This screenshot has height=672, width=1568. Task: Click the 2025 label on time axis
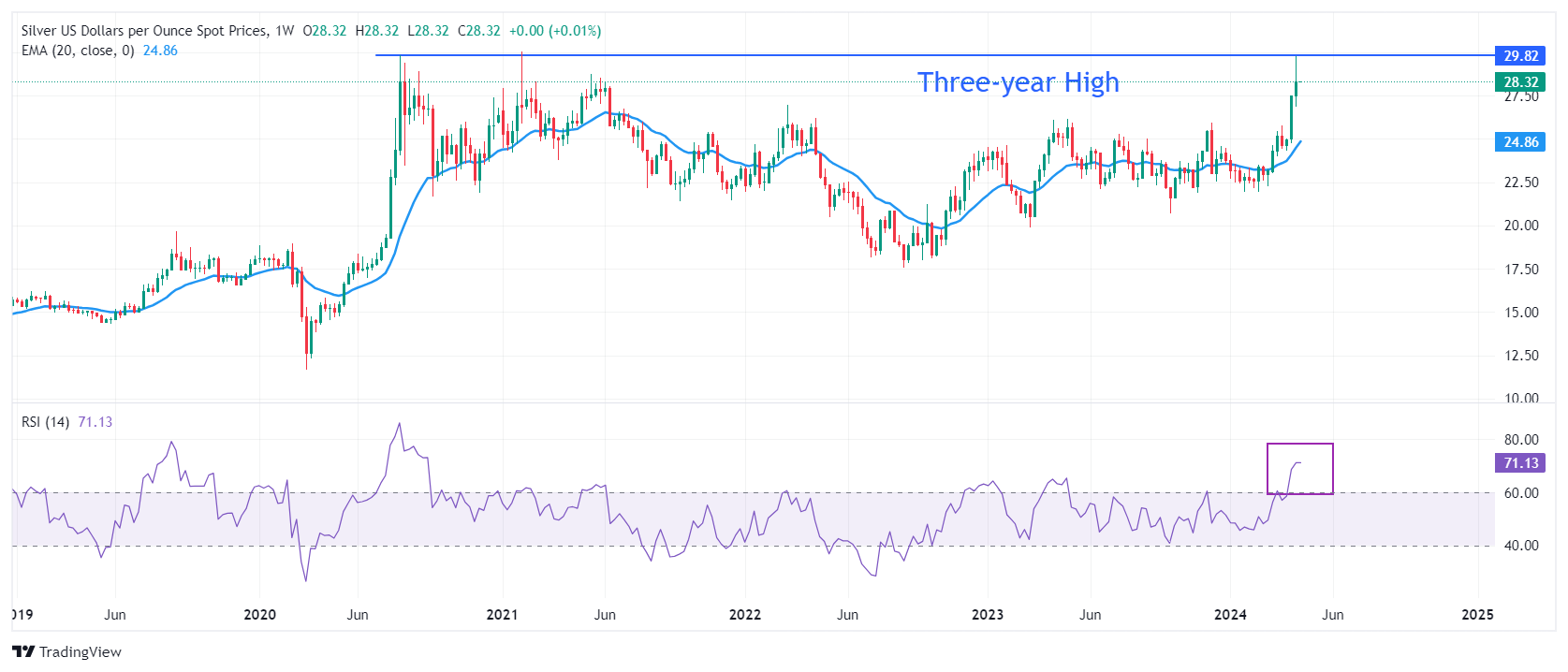point(1477,615)
